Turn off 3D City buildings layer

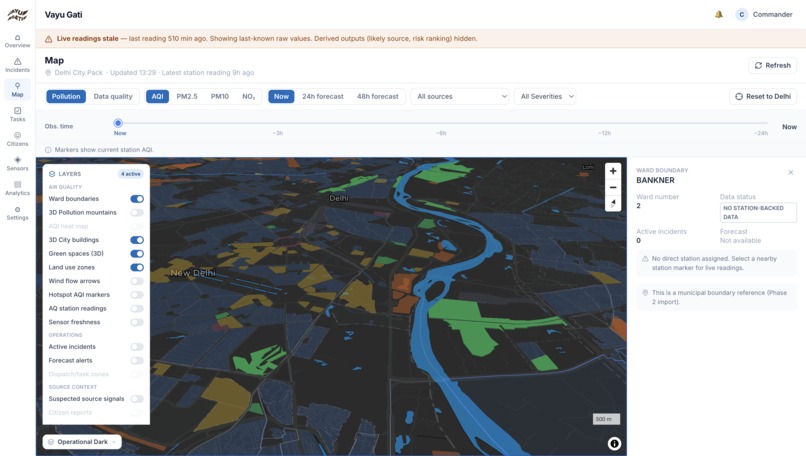[137, 240]
